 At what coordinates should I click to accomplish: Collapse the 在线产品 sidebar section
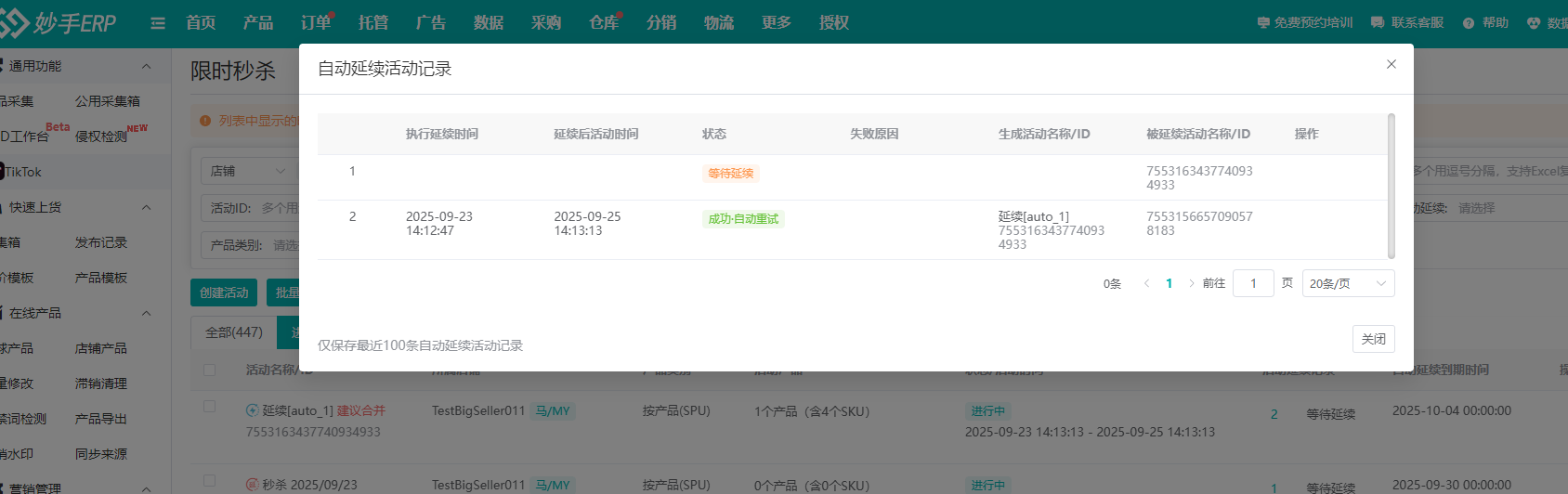tap(146, 313)
